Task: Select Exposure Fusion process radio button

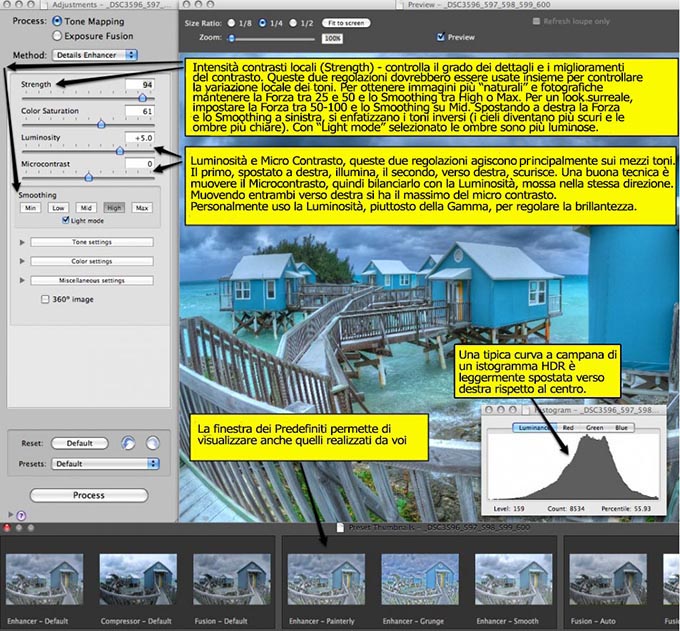Action: coord(56,36)
